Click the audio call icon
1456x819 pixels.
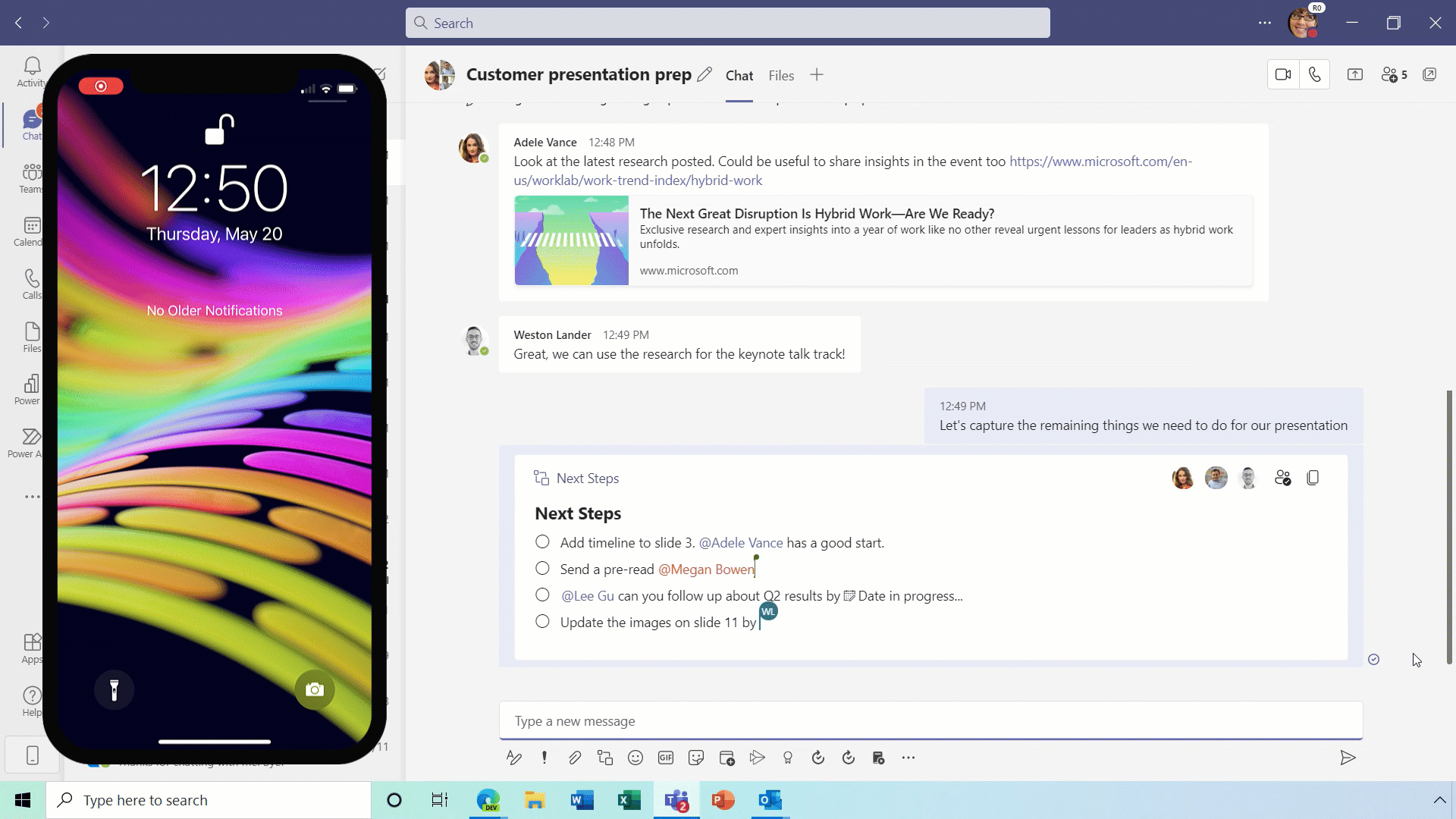point(1316,75)
